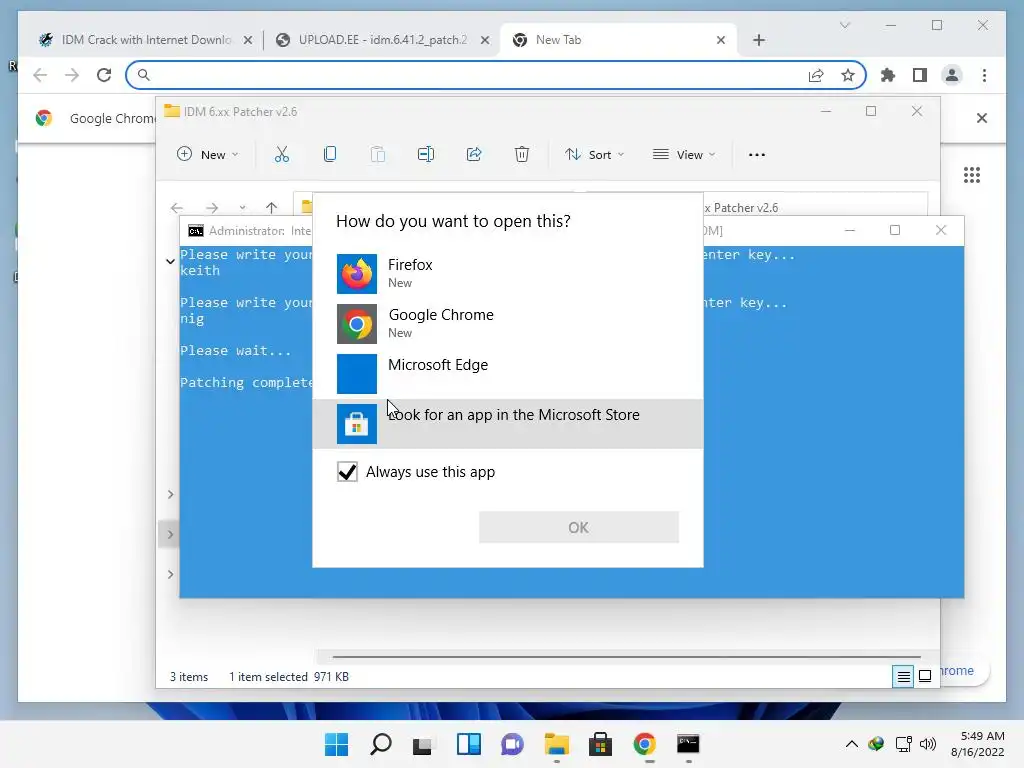Select the New Tab browser tab
The height and width of the screenshot is (768, 1024).
coord(617,40)
